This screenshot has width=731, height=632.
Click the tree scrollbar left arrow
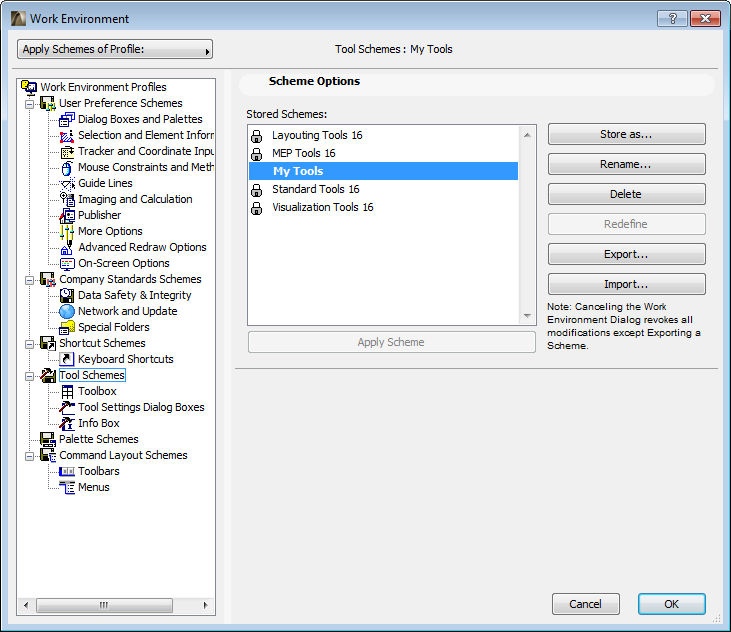(26, 605)
